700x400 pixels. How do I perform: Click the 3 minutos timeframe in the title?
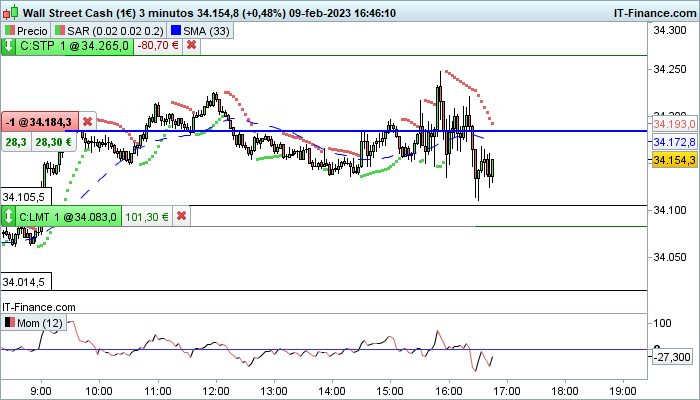(x=166, y=13)
